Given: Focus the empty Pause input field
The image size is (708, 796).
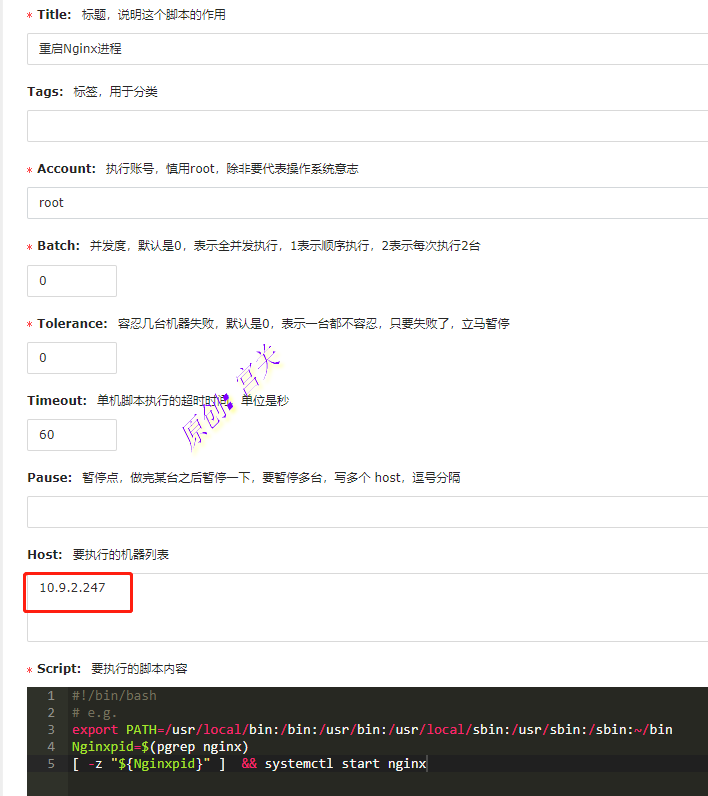Looking at the screenshot, I should pyautogui.click(x=360, y=512).
